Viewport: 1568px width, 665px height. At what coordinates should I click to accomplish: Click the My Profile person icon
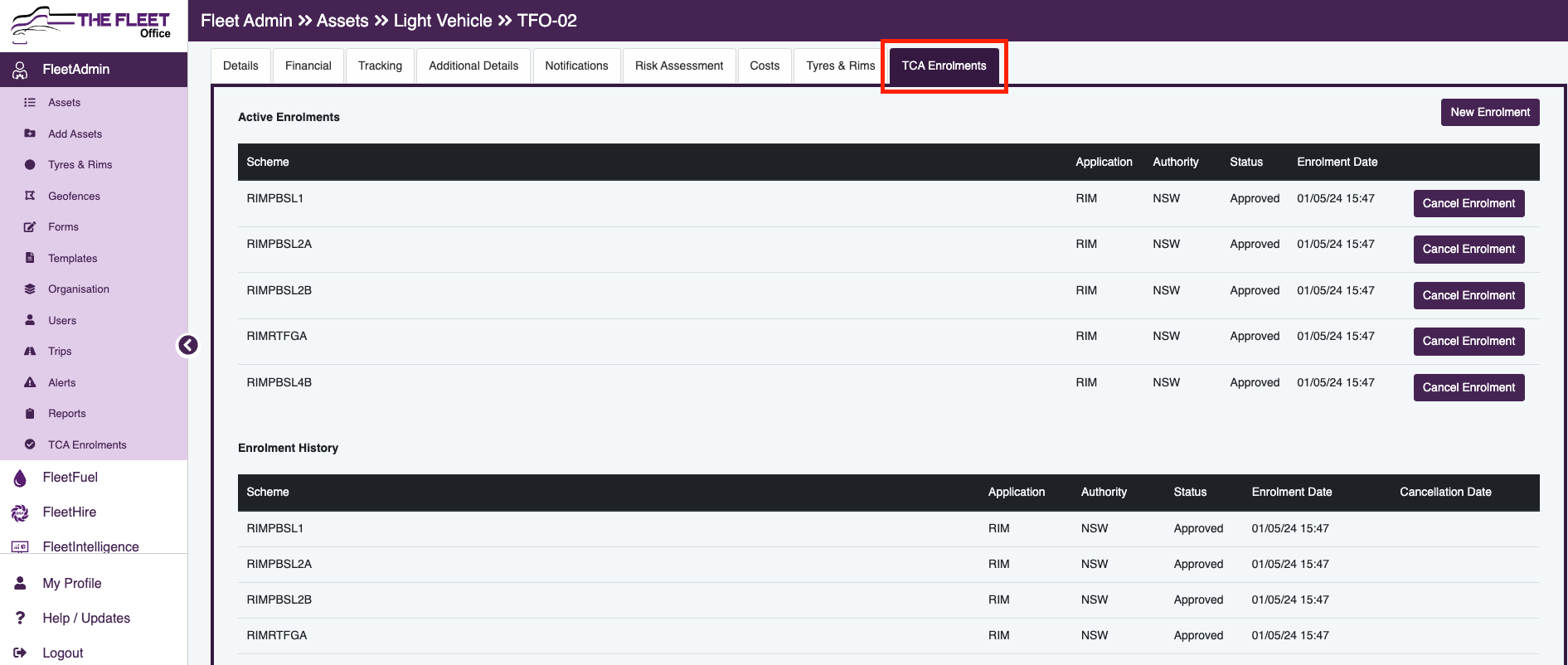coord(20,584)
